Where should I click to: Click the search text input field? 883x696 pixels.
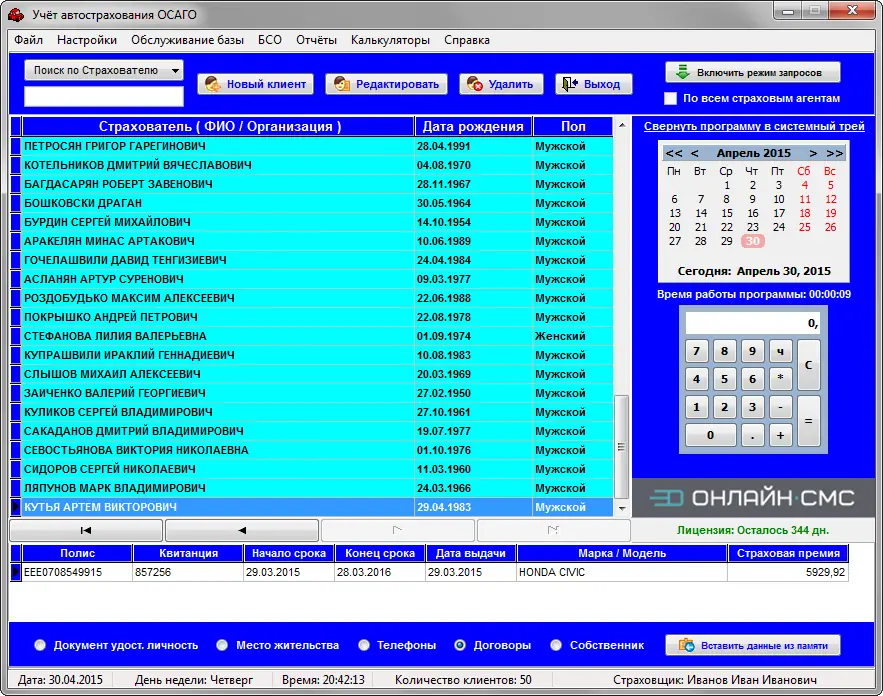(x=104, y=96)
